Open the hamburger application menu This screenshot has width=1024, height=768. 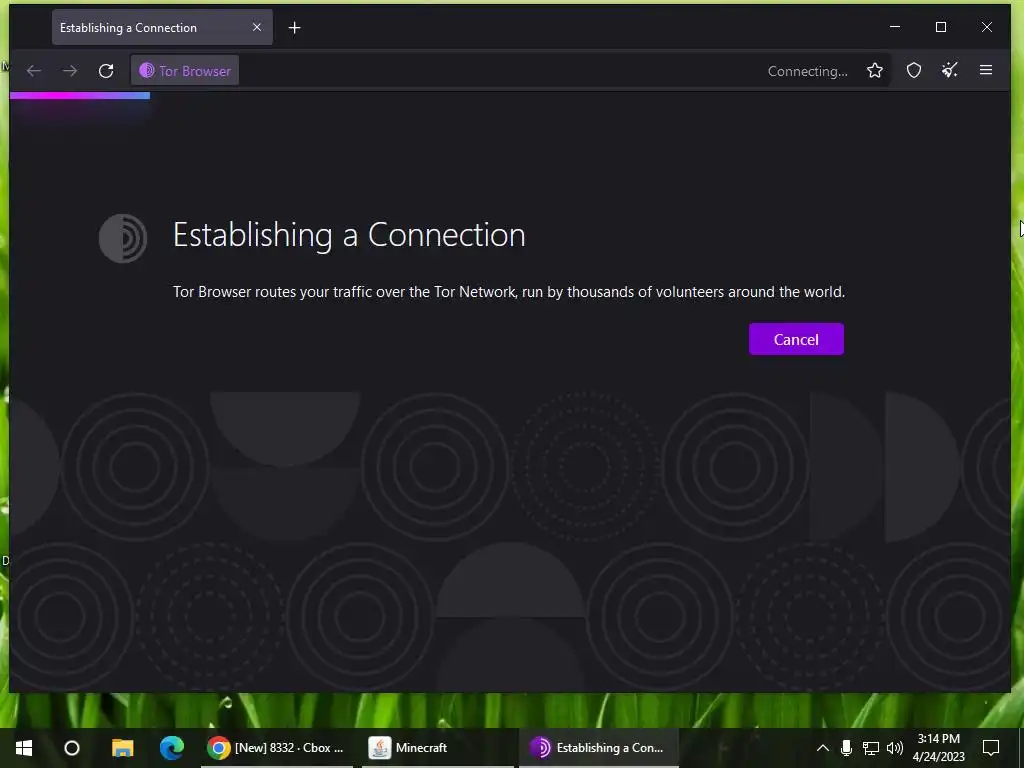click(986, 71)
